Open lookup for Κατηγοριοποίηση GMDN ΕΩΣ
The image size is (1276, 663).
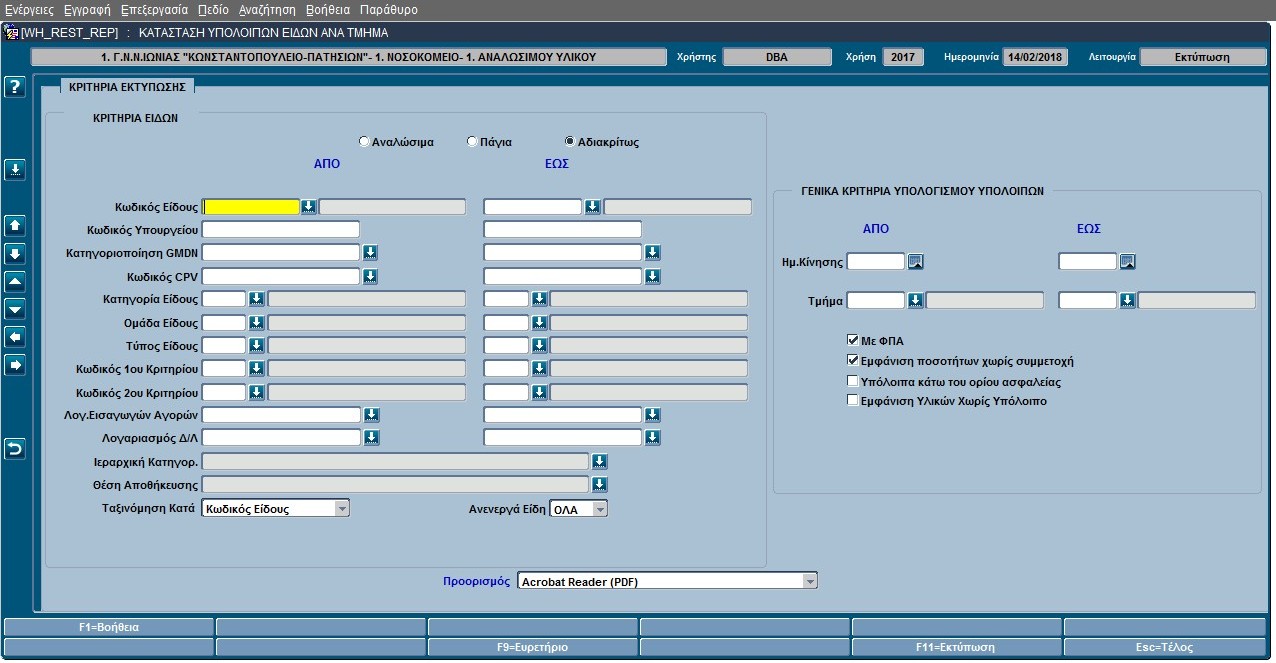tap(652, 252)
